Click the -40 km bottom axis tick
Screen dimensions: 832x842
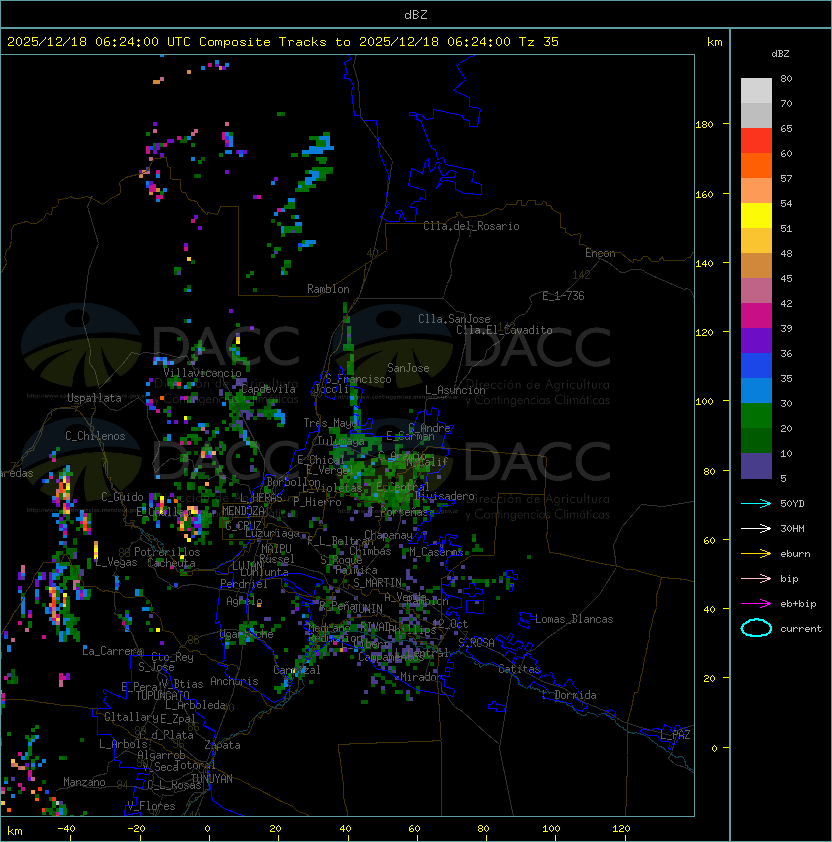(x=67, y=829)
